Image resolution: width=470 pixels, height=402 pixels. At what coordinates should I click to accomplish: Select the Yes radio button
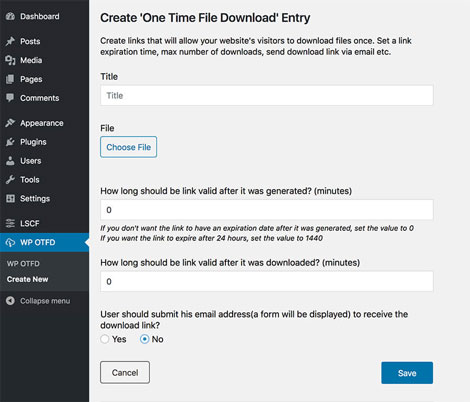105,339
